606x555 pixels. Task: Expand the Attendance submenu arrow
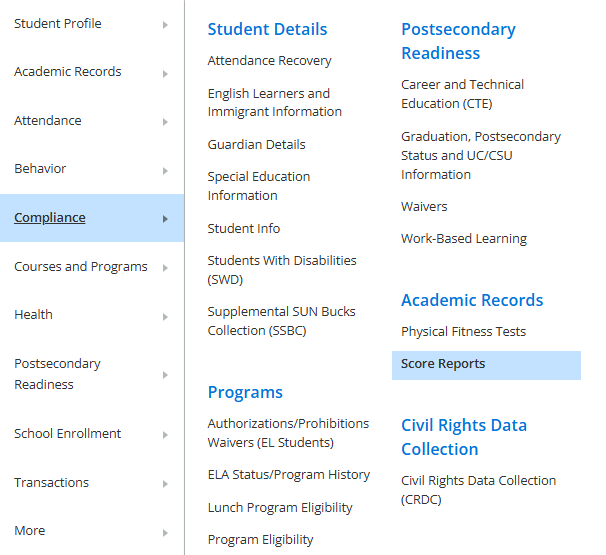point(165,122)
